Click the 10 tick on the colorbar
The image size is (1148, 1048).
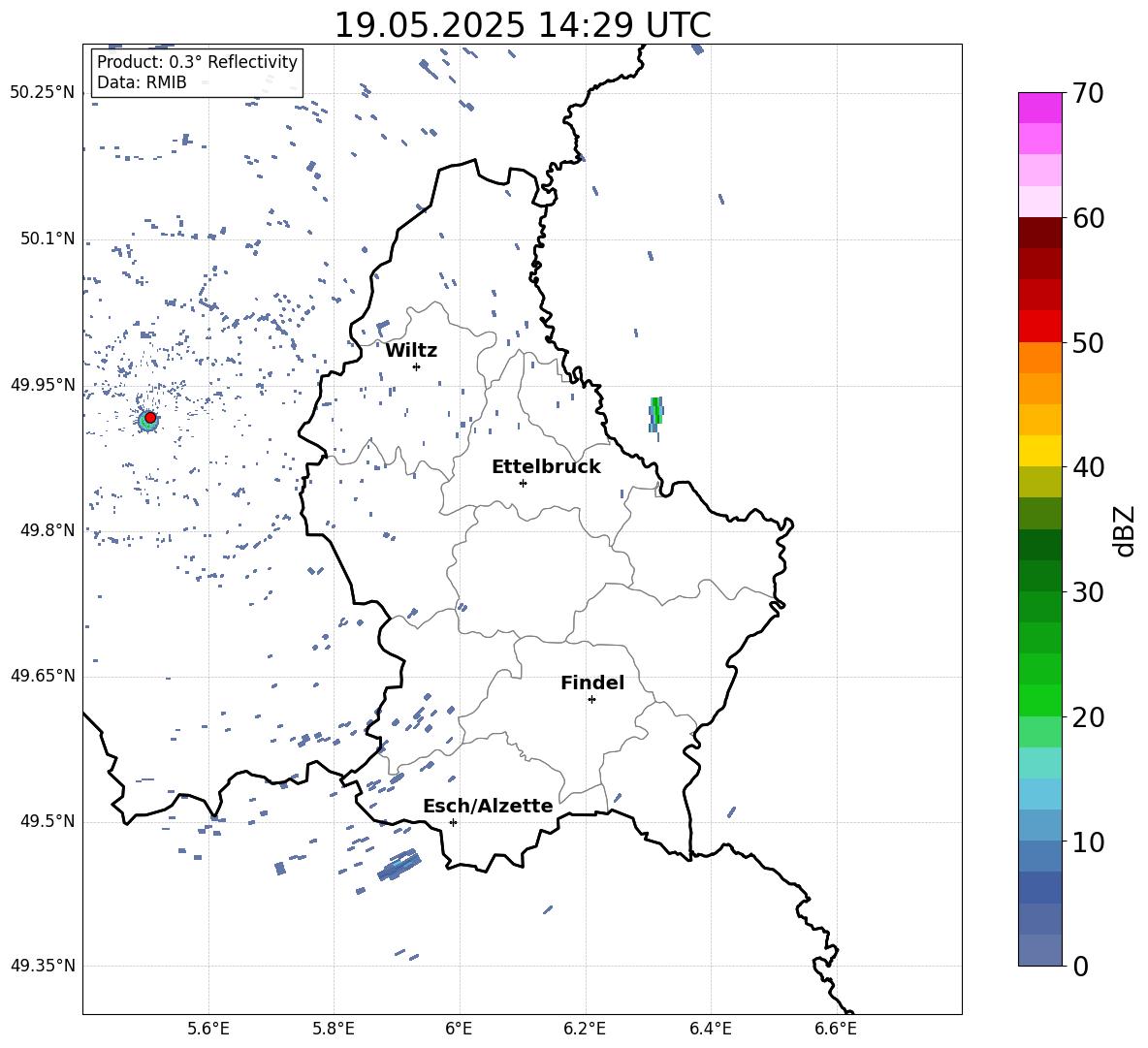(1088, 842)
